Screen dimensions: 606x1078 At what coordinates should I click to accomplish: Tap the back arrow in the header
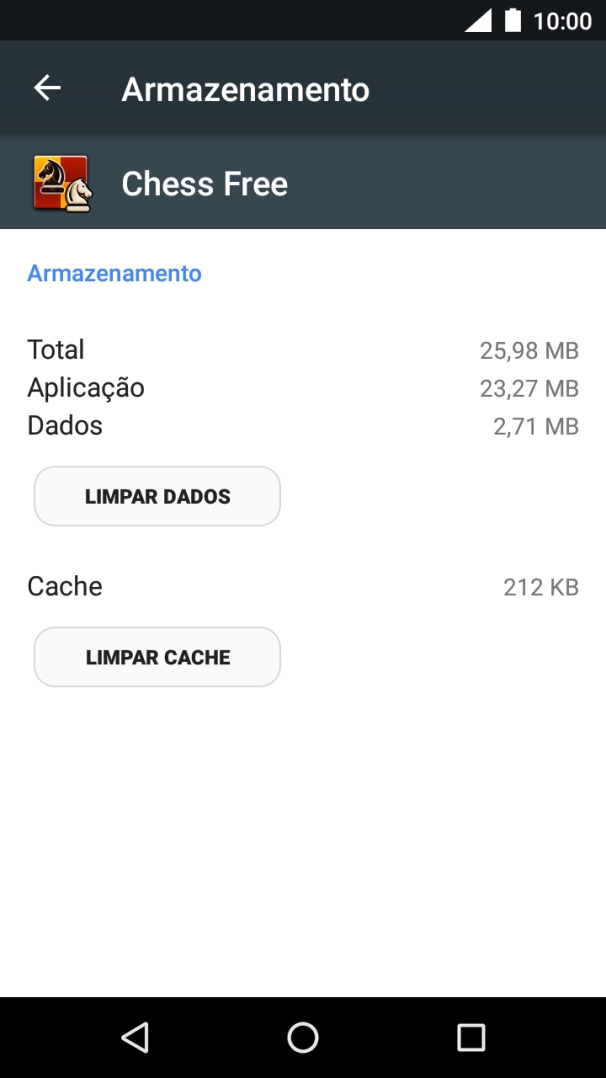46,88
